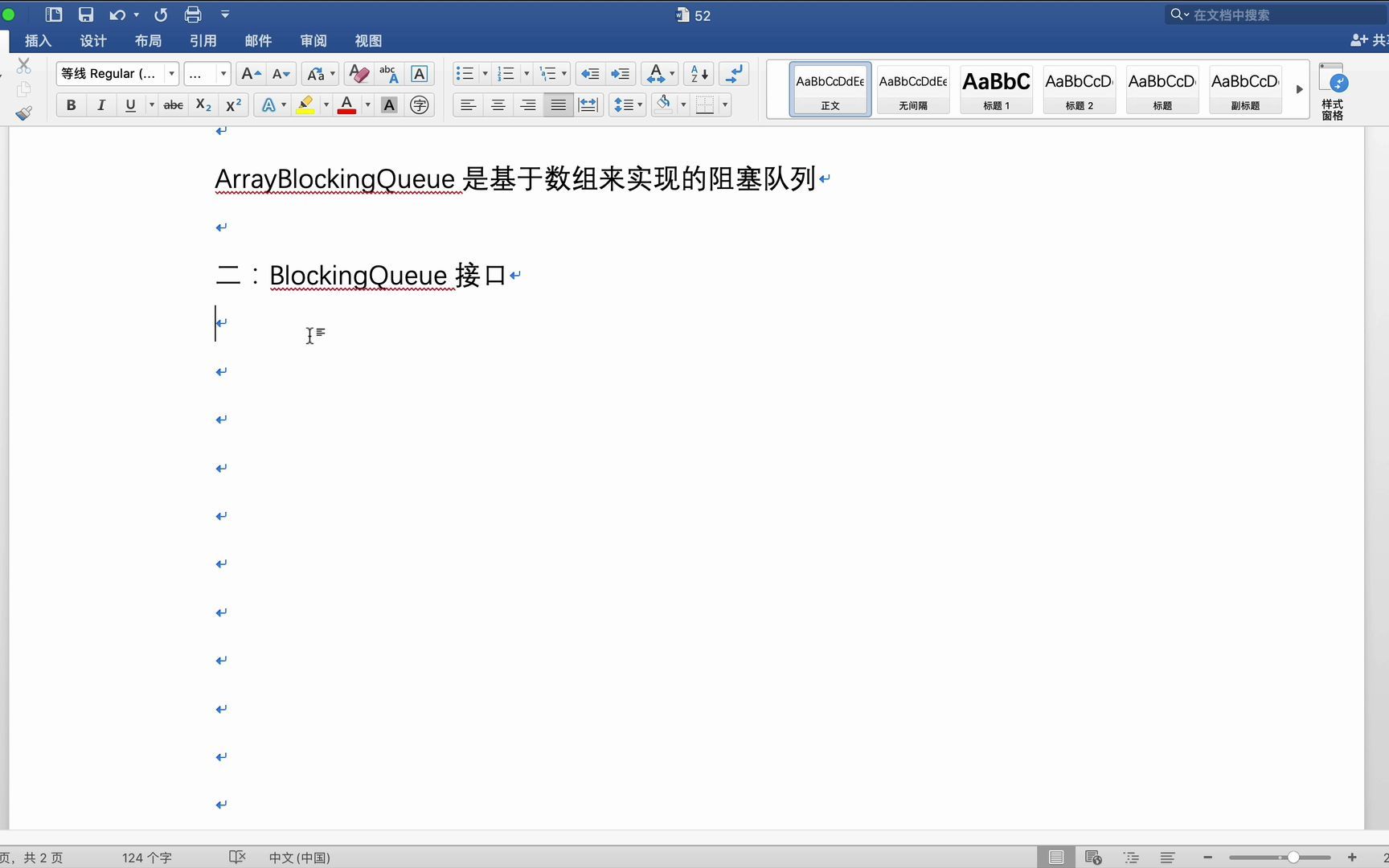Apply the 无间隔 style

pyautogui.click(x=913, y=90)
